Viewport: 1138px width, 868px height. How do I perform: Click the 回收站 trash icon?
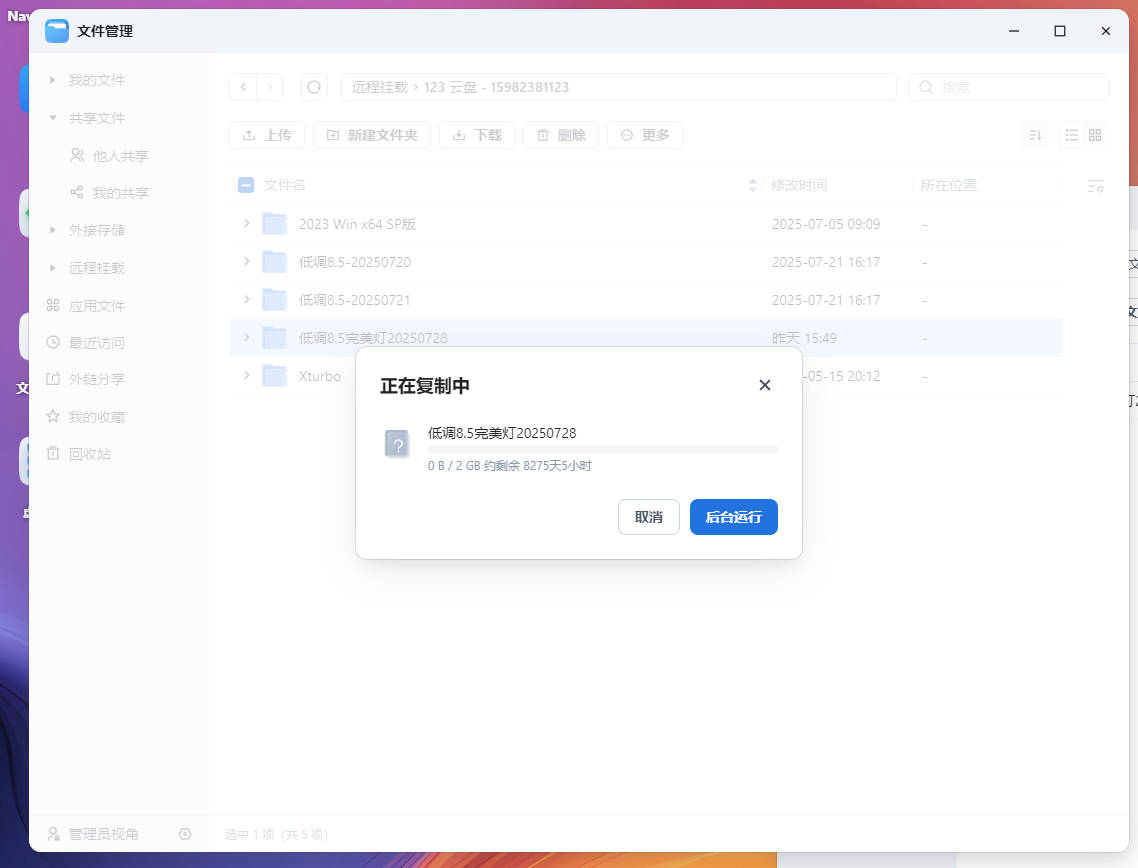point(53,454)
